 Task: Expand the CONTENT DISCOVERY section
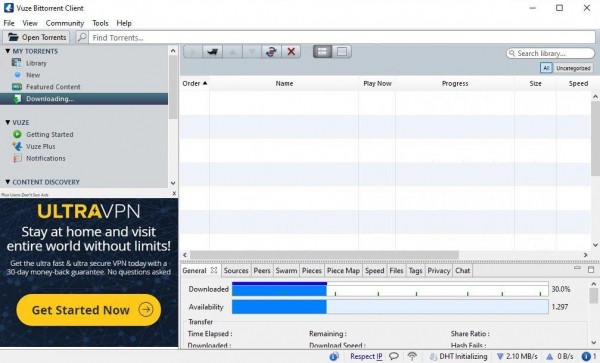coord(8,182)
